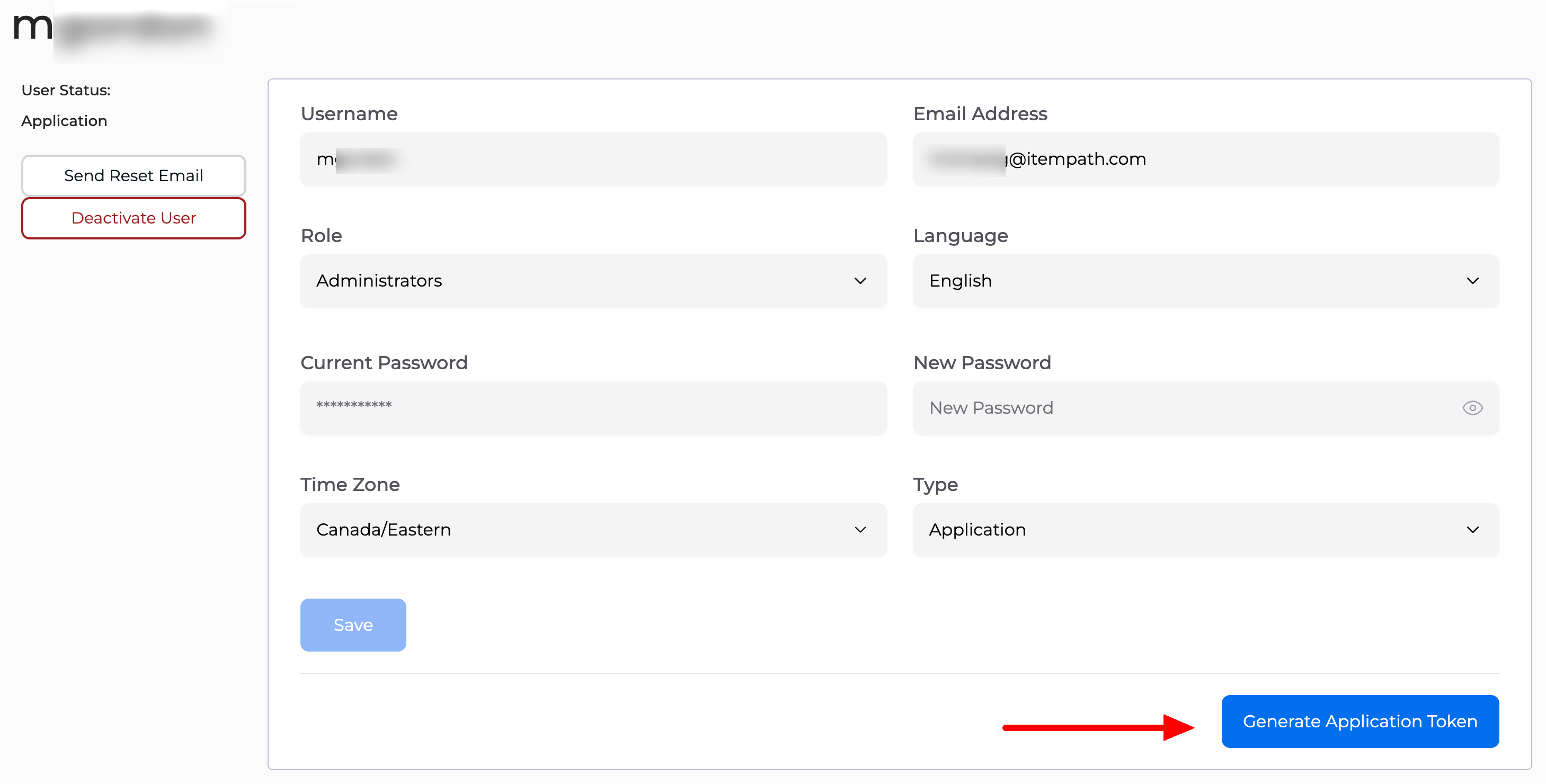Click the Type field label
This screenshot has height=784, width=1546.
pyautogui.click(x=935, y=485)
